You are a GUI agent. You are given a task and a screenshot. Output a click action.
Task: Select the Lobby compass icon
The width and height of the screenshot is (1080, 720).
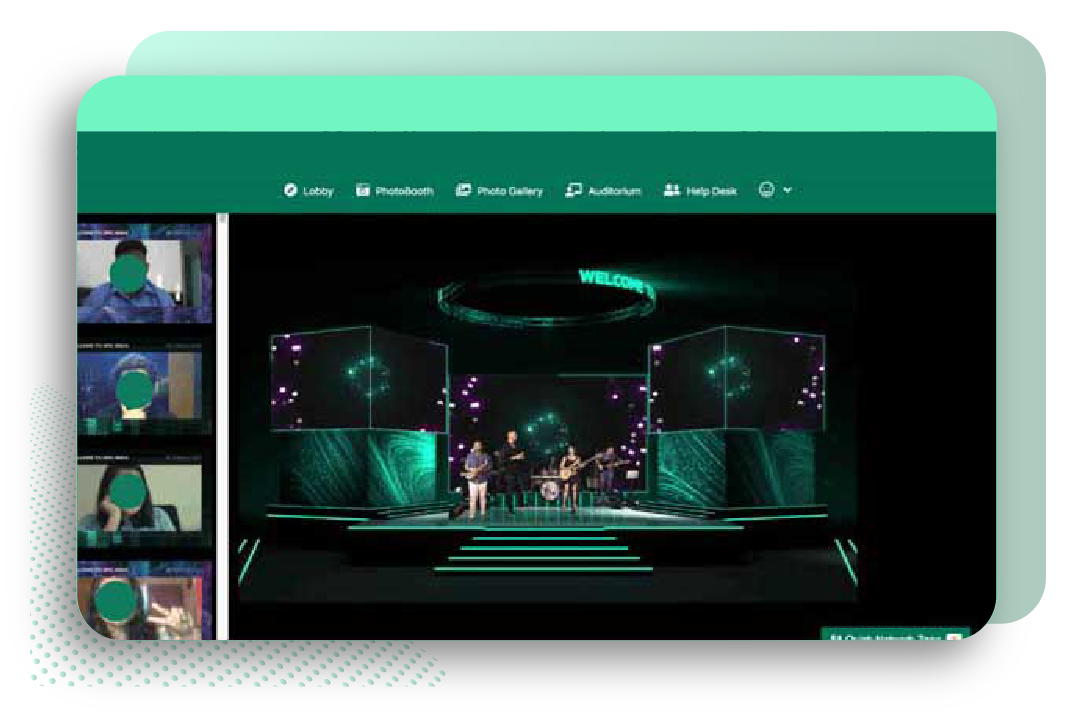click(x=289, y=191)
